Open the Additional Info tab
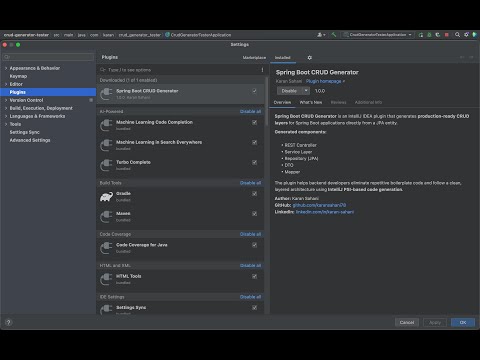 pyautogui.click(x=368, y=102)
